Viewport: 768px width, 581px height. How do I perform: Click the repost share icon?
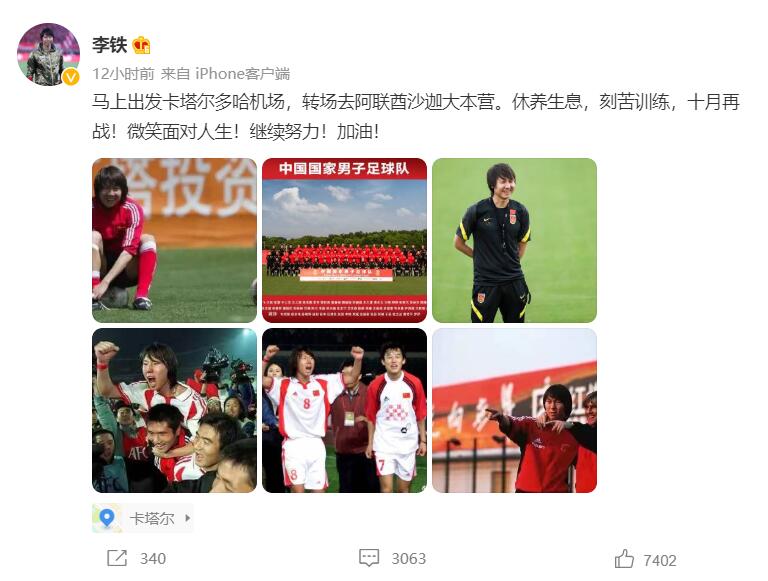click(117, 558)
